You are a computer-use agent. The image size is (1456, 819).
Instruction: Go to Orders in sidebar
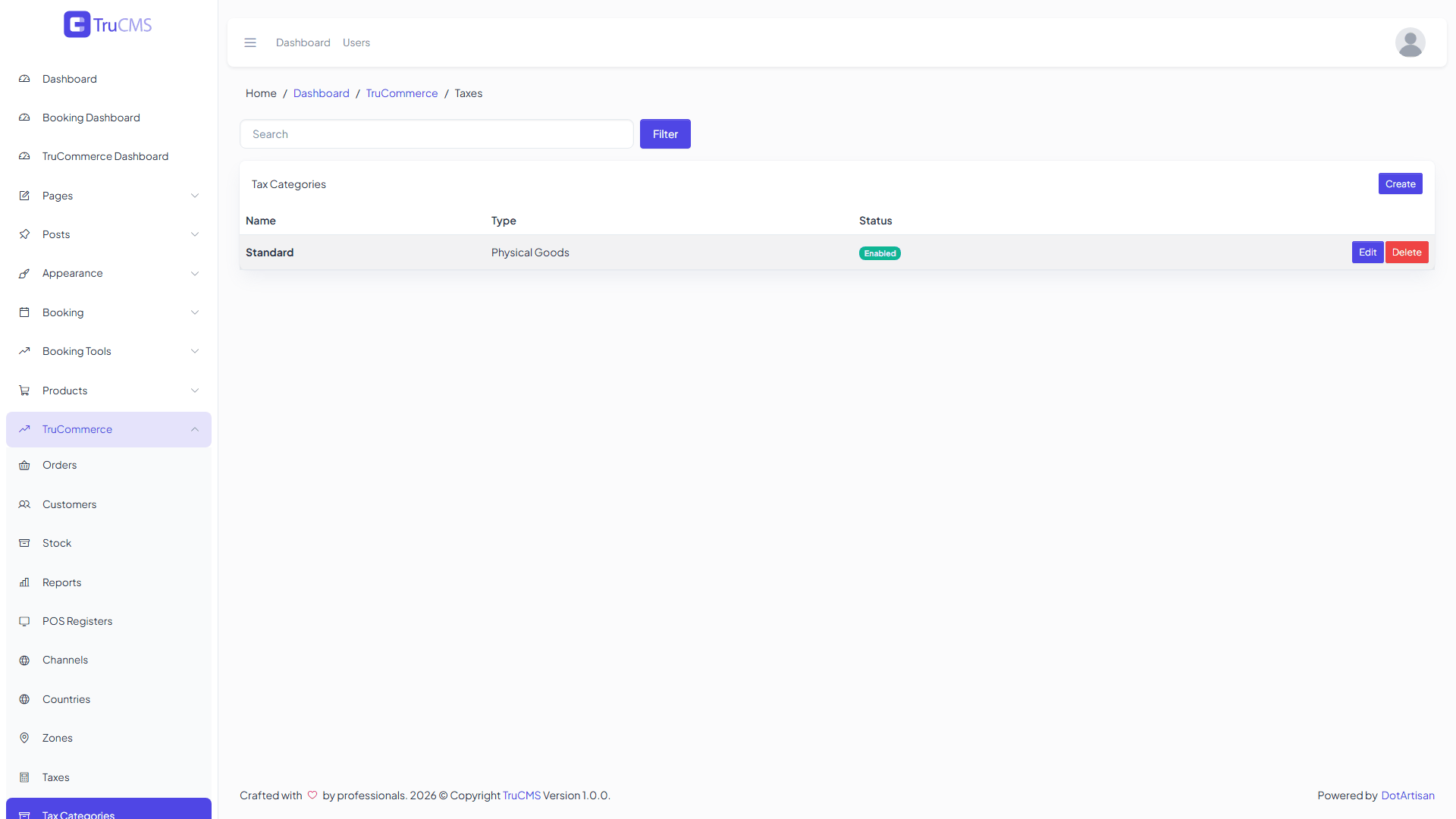point(108,465)
